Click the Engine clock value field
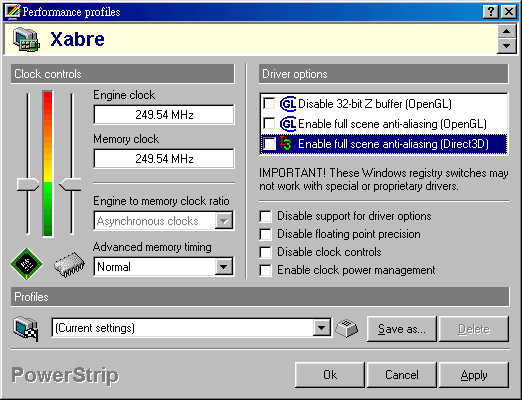 pos(164,115)
